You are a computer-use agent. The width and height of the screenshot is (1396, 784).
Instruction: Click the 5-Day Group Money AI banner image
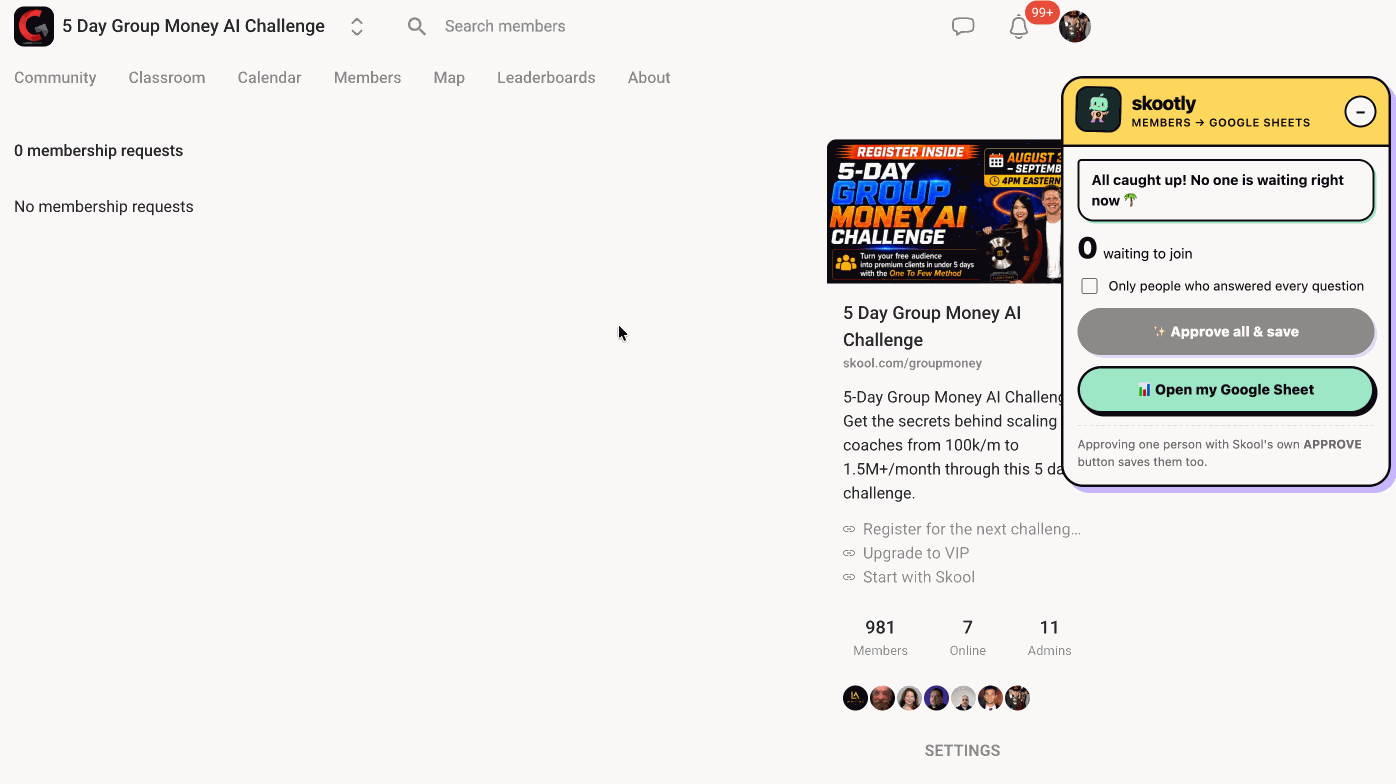[944, 211]
